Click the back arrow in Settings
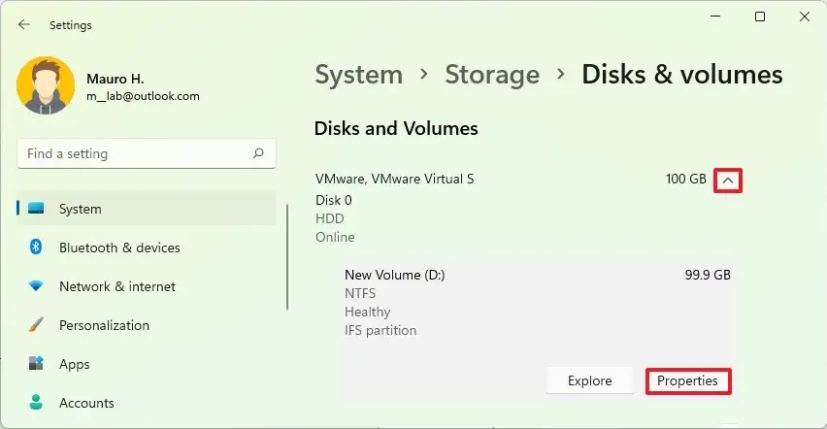The image size is (827, 429). [24, 25]
